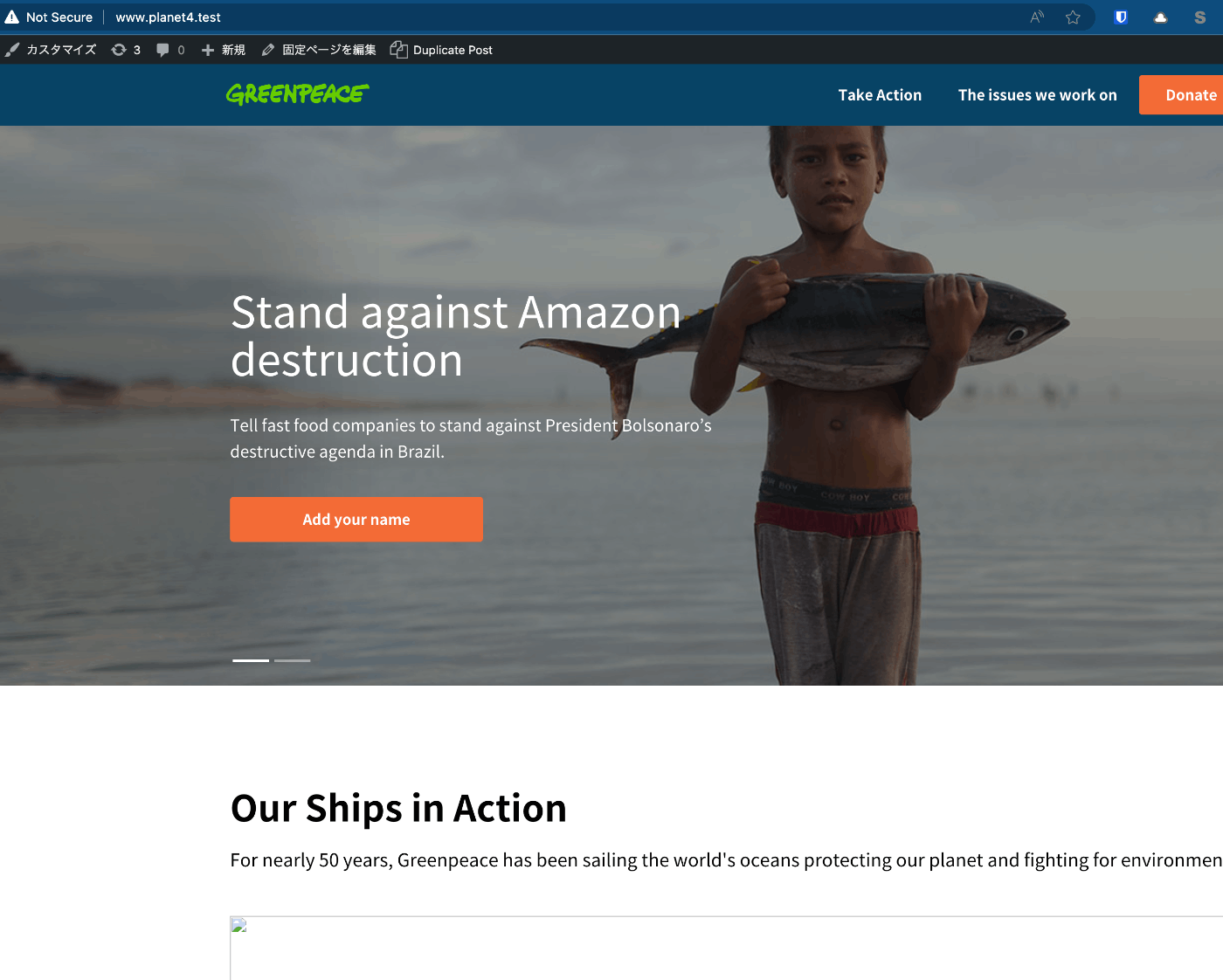The image size is (1223, 980).
Task: Click the Add your name button
Action: pyautogui.click(x=356, y=520)
